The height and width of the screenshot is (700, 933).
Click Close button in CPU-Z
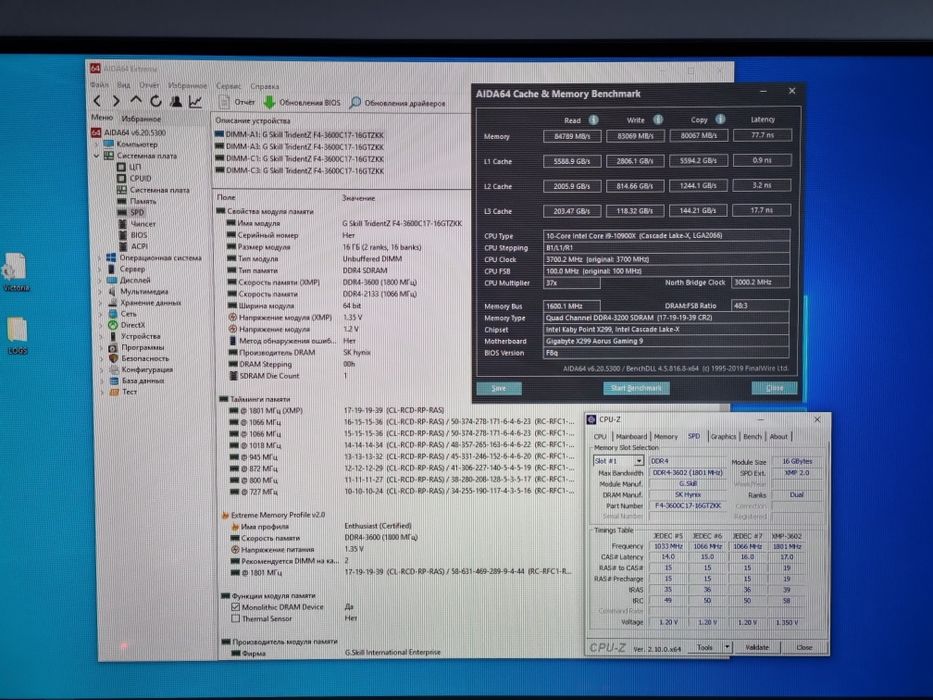804,647
